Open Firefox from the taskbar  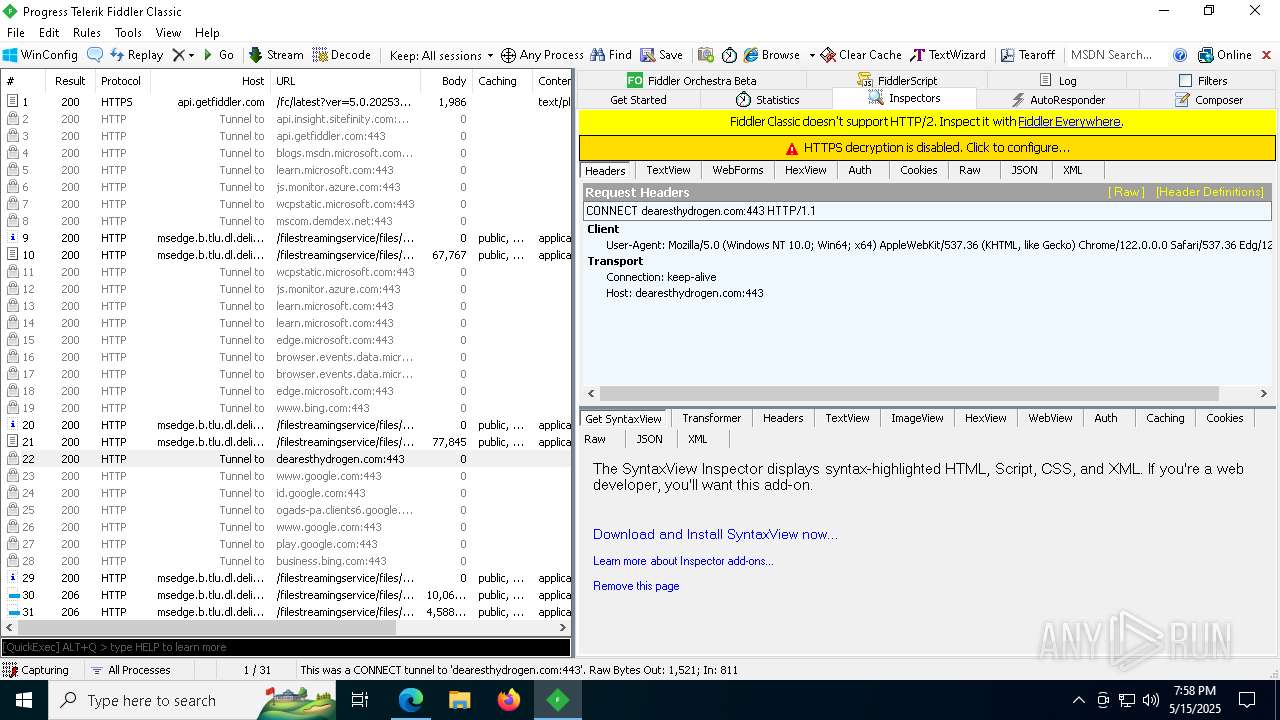pyautogui.click(x=509, y=700)
